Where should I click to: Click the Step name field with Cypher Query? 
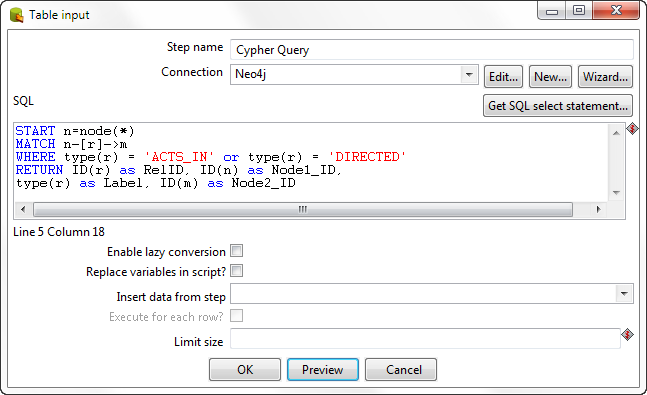point(432,50)
